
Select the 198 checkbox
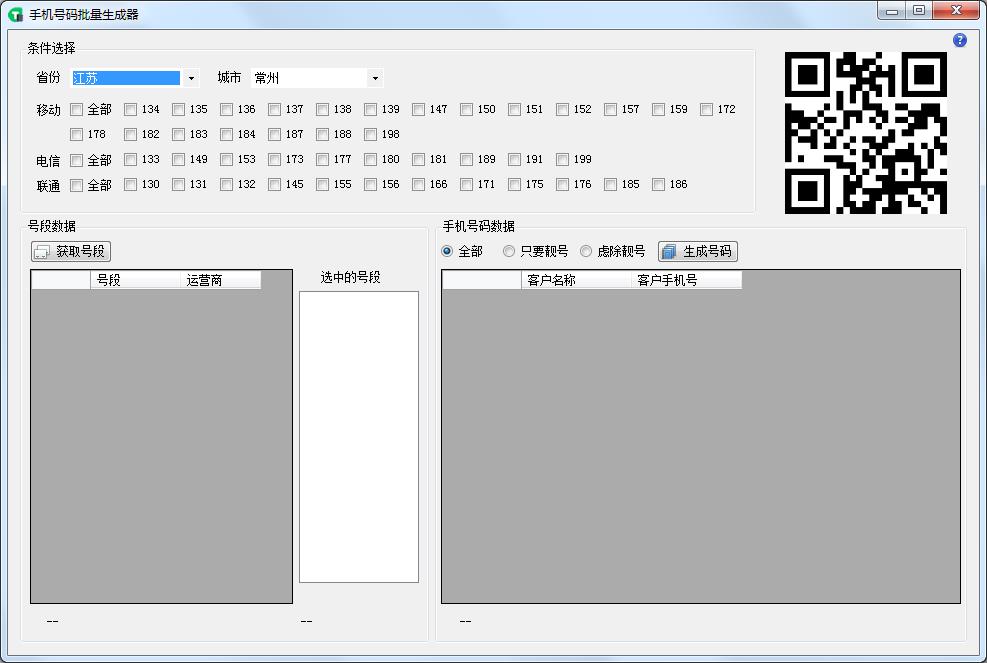(x=370, y=135)
